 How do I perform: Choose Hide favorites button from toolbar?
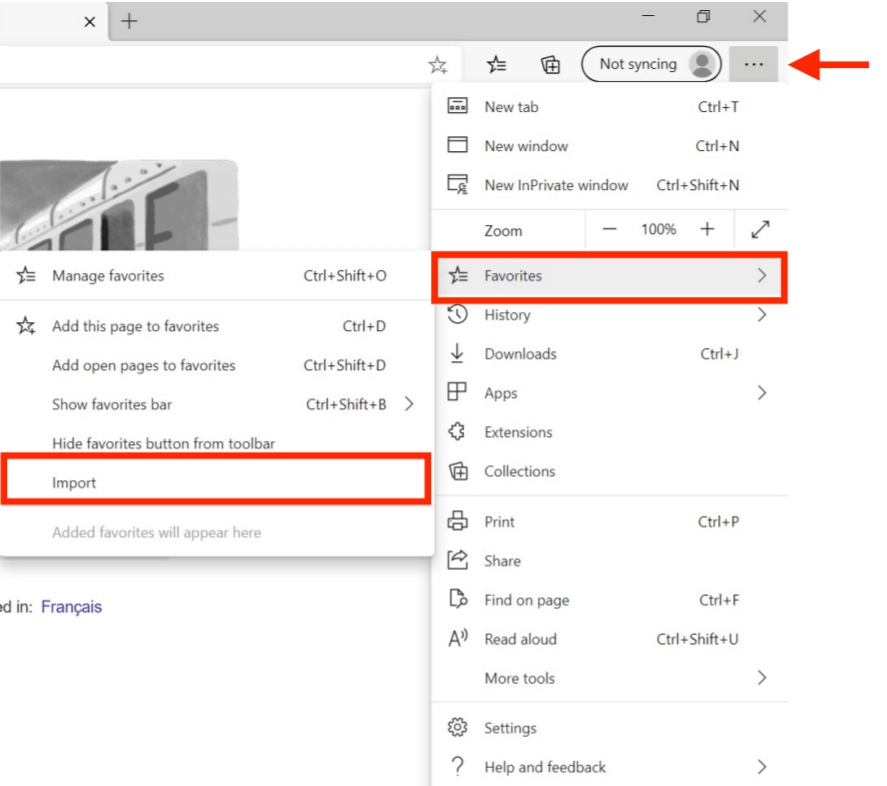[x=217, y=443]
